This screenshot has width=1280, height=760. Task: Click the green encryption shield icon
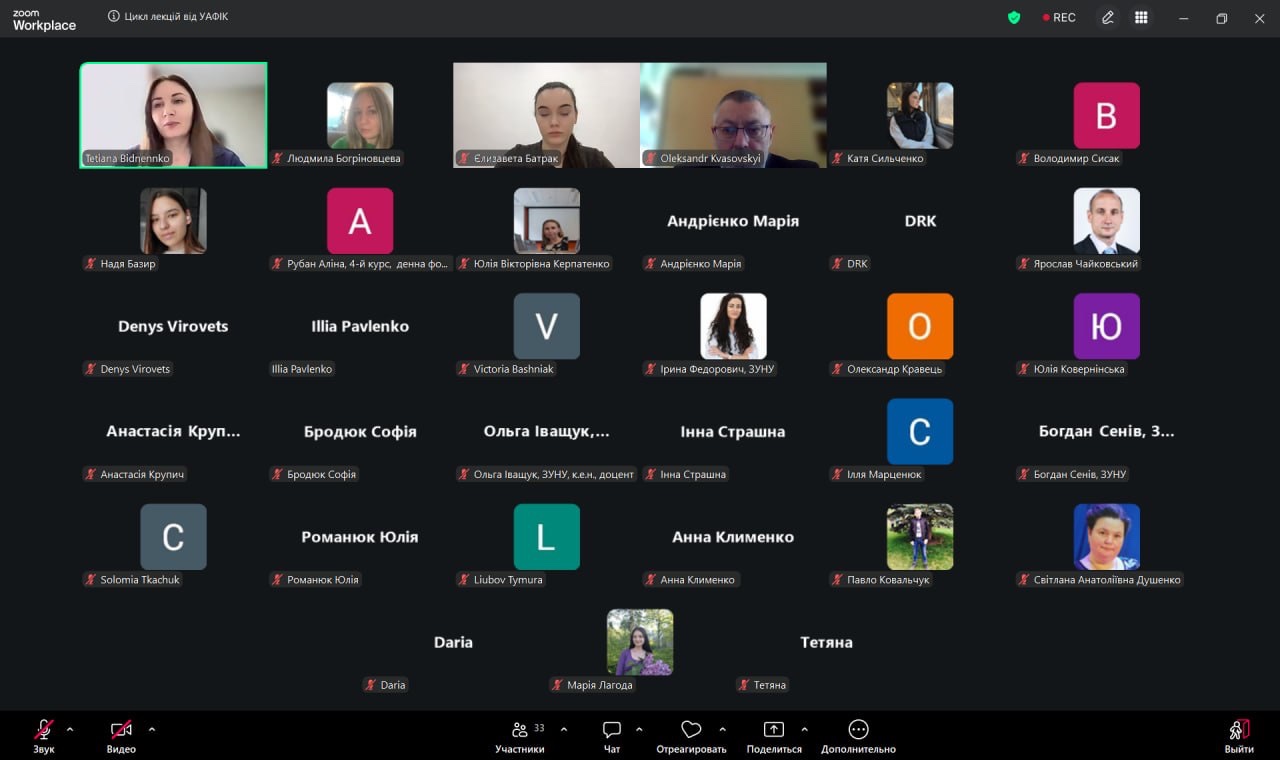(x=1014, y=18)
